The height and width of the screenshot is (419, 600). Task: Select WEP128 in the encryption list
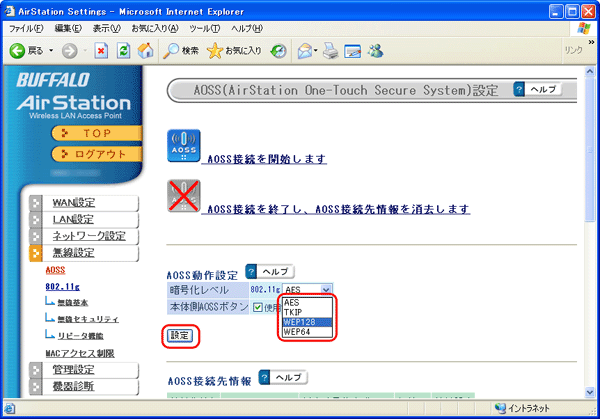point(307,322)
